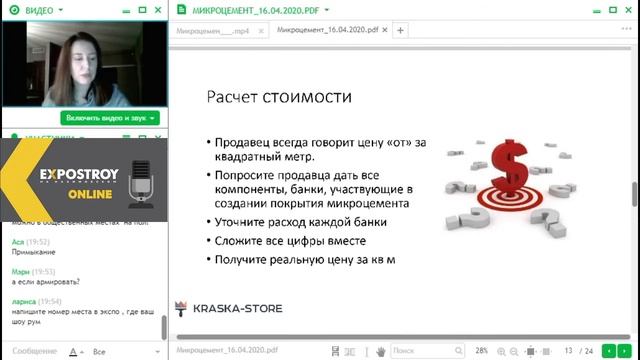Close the ВИДЕО panel
The height and width of the screenshot is (360, 640).
[158, 10]
